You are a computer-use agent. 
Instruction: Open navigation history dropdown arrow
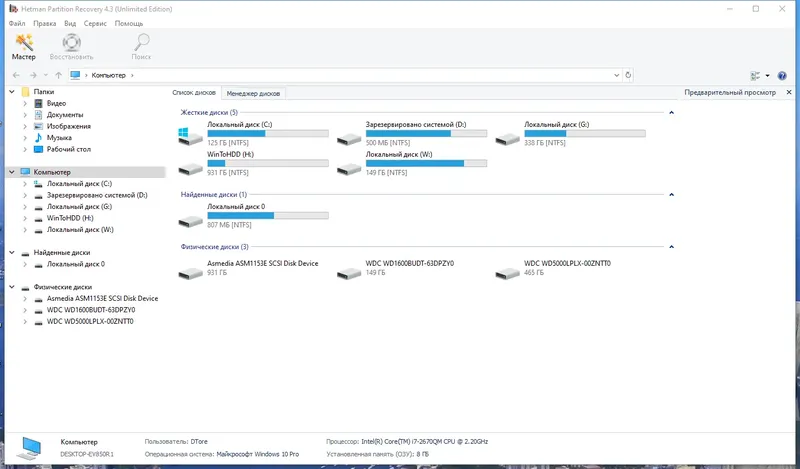coord(46,76)
